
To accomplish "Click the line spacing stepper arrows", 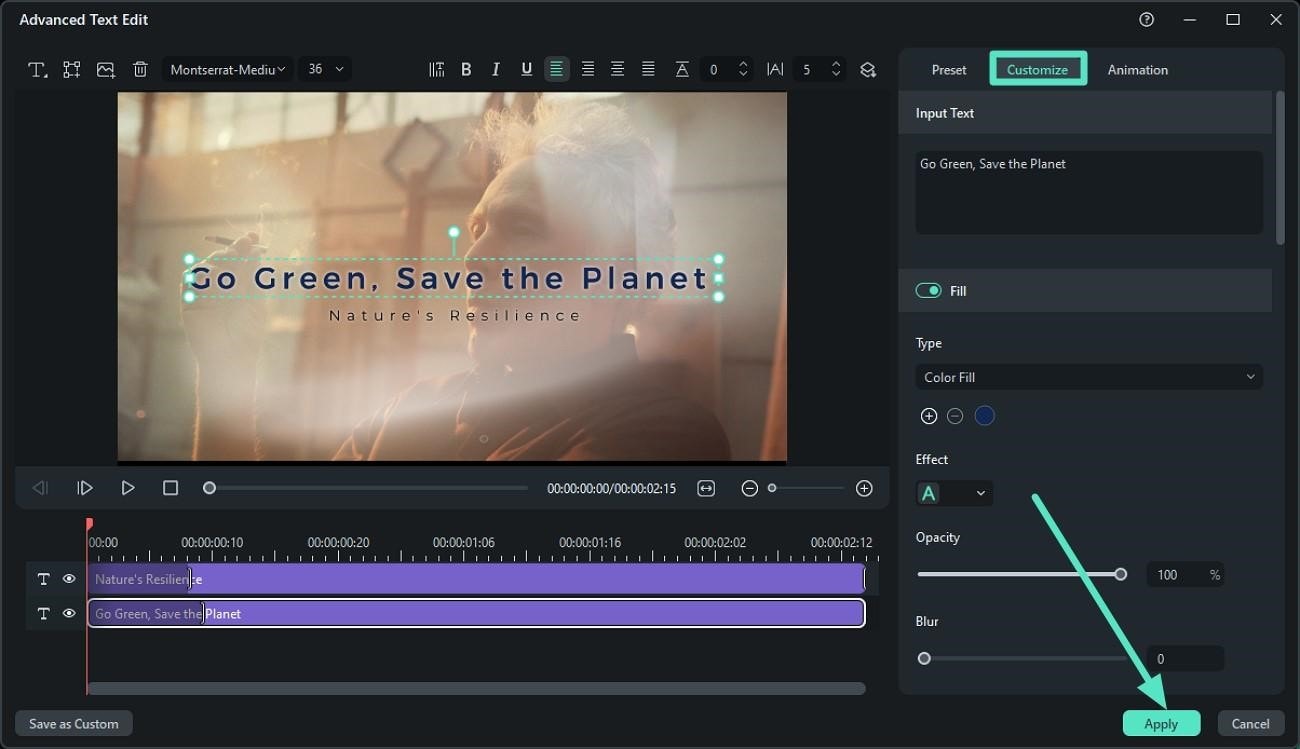I will tap(743, 70).
